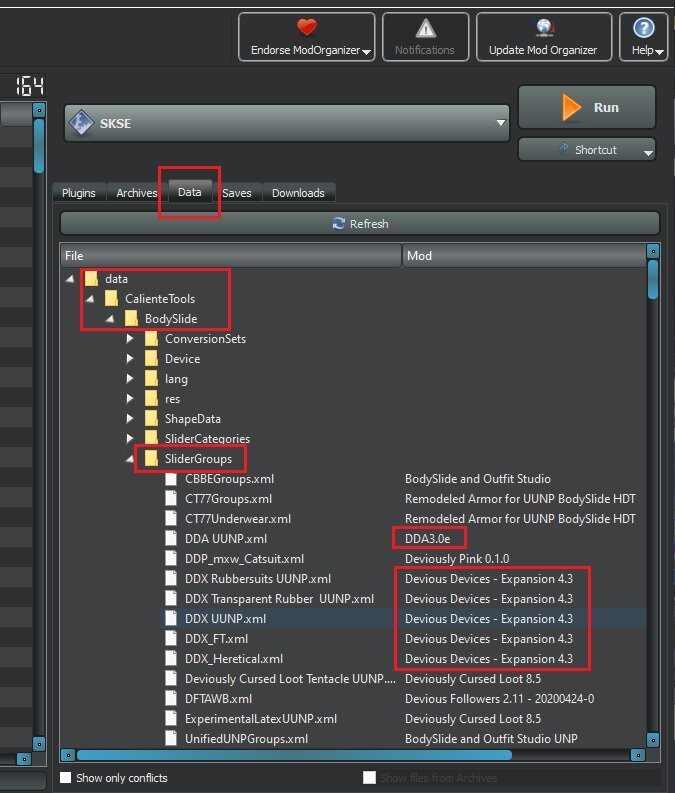Collapse the BodySlide tree node
The height and width of the screenshot is (793, 675).
[110, 319]
